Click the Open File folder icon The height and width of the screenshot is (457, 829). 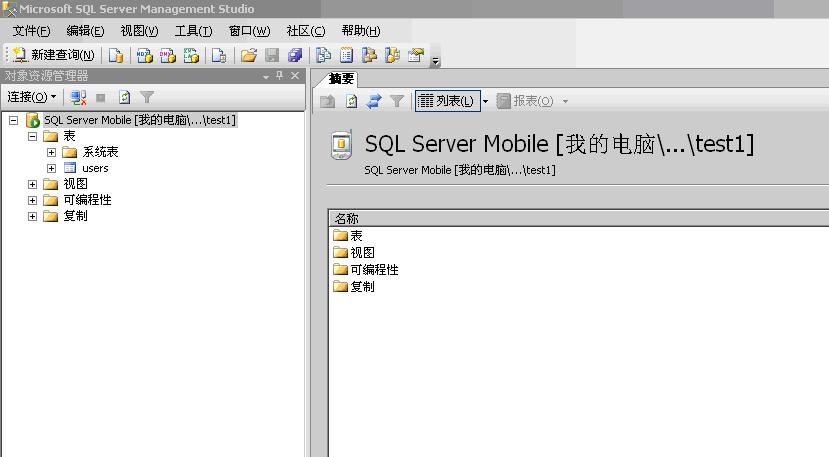(248, 55)
